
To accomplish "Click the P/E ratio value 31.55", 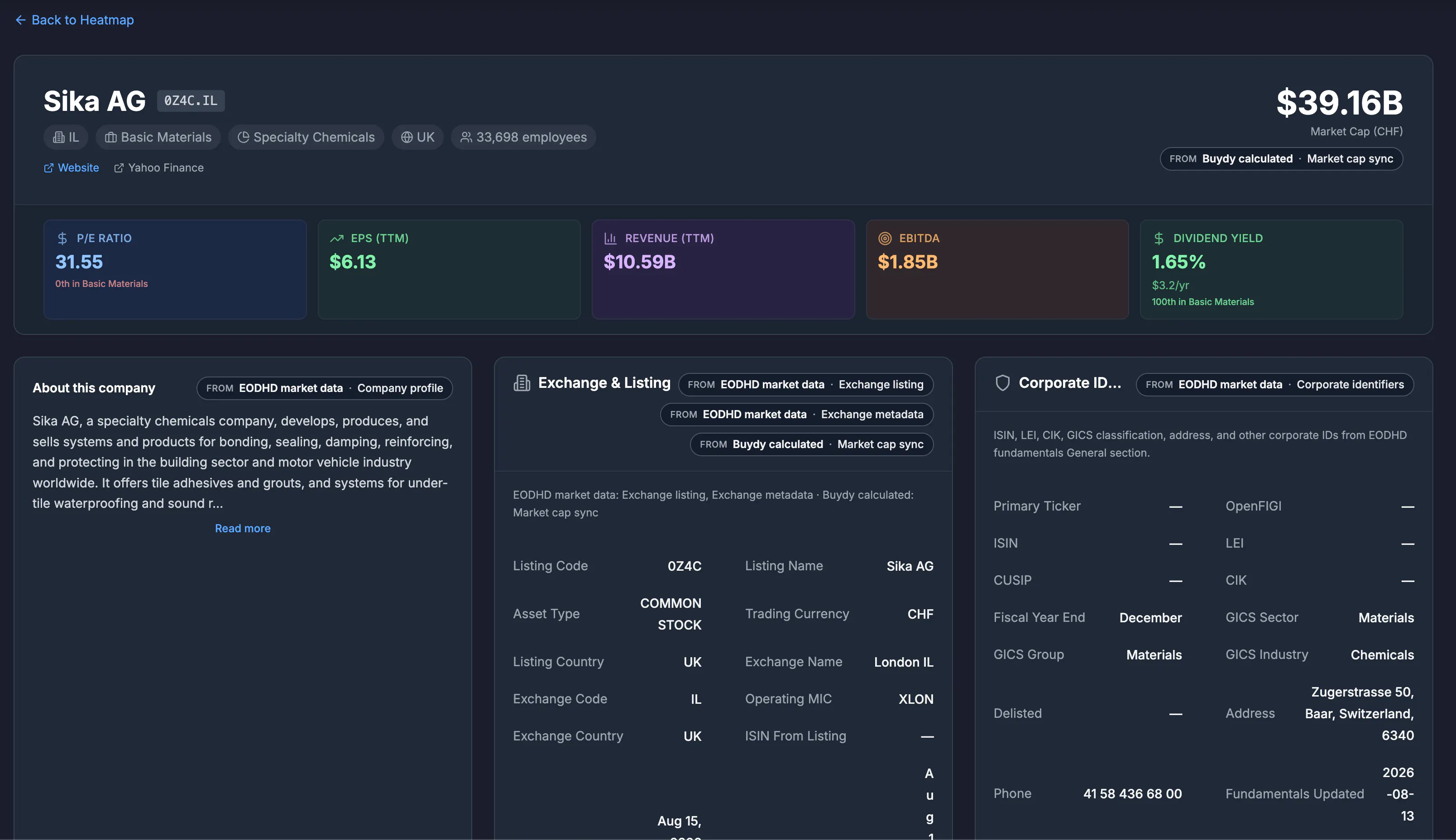I will pyautogui.click(x=79, y=262).
